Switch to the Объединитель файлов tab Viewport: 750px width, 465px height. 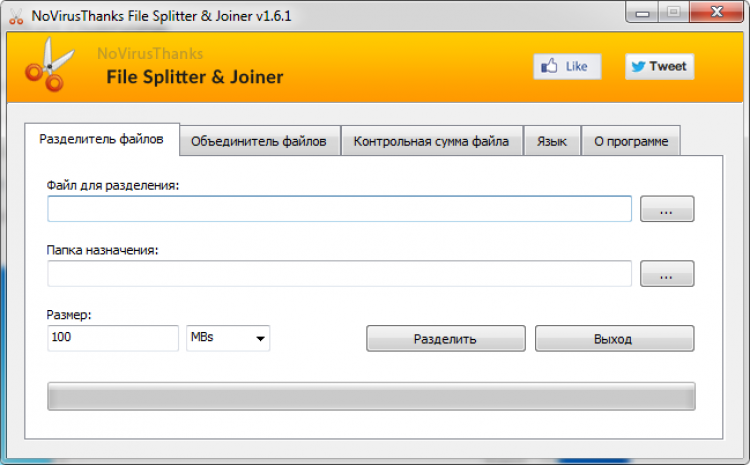(x=259, y=141)
